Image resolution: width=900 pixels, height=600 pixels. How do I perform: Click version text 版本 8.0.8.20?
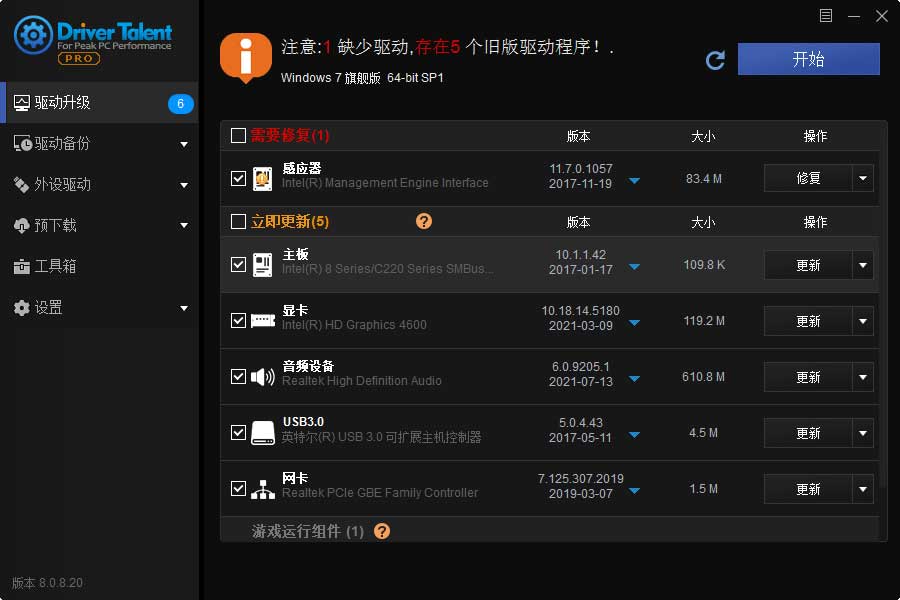[48, 583]
